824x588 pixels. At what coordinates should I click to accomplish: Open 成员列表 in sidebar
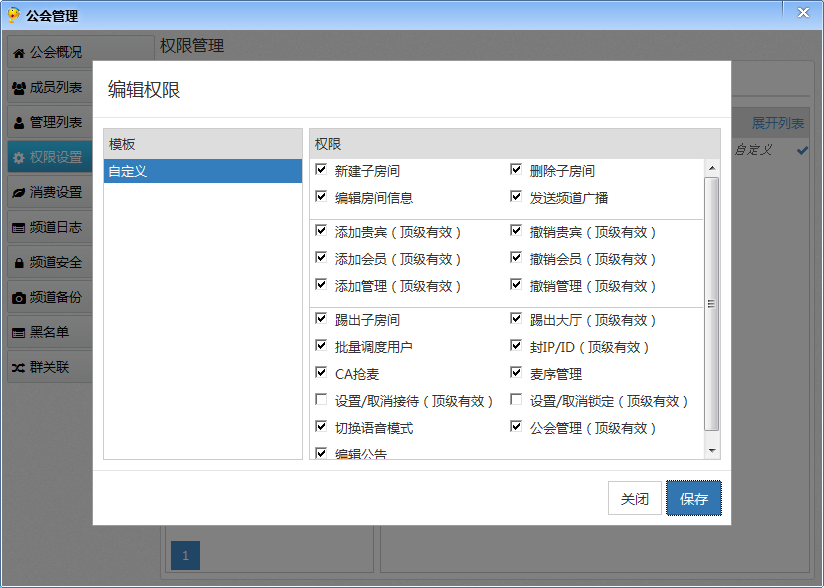(50, 87)
